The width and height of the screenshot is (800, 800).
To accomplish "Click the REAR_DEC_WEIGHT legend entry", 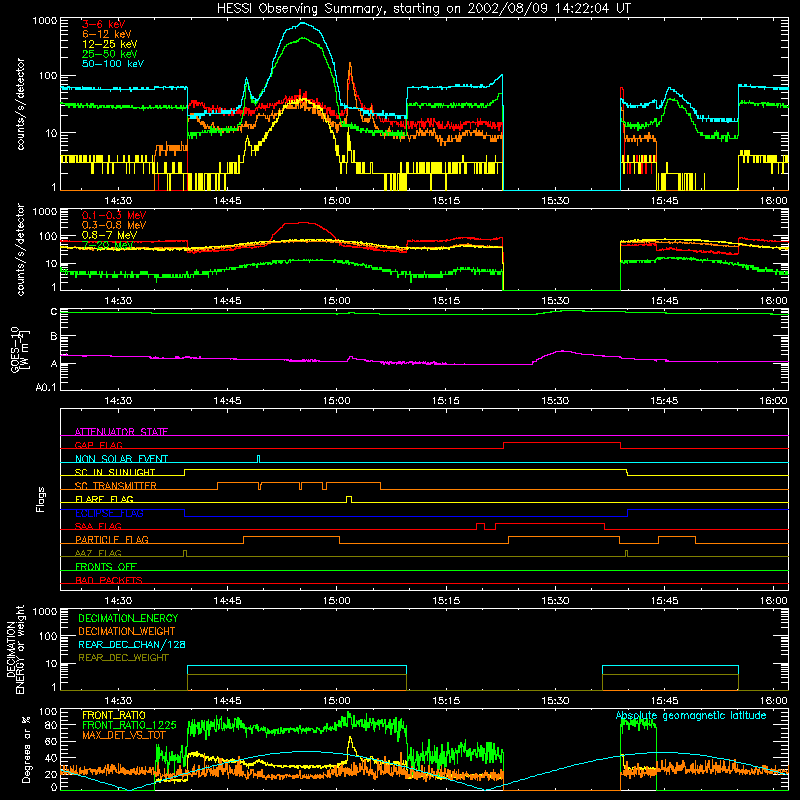I will click(123, 658).
